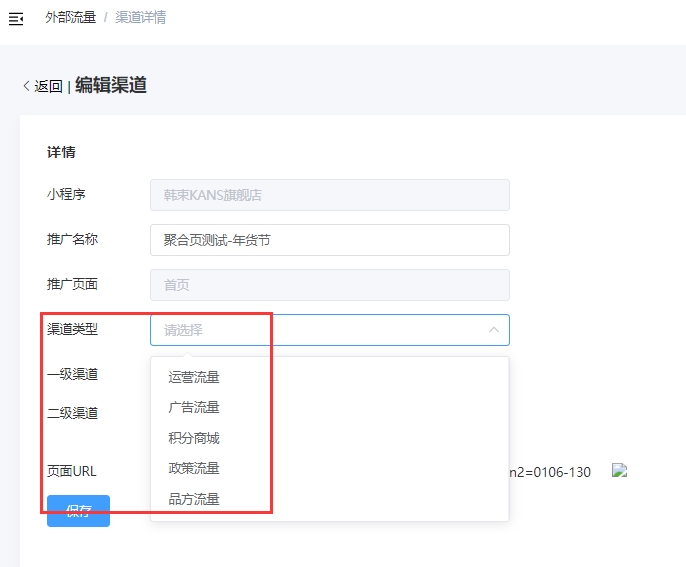
Task: Collapse the sidebar with the hamburger icon
Action: (15, 18)
